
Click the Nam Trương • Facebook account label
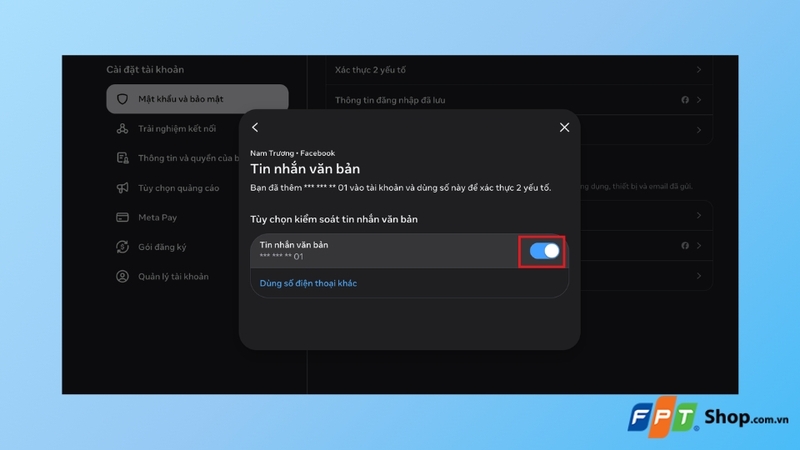point(292,153)
